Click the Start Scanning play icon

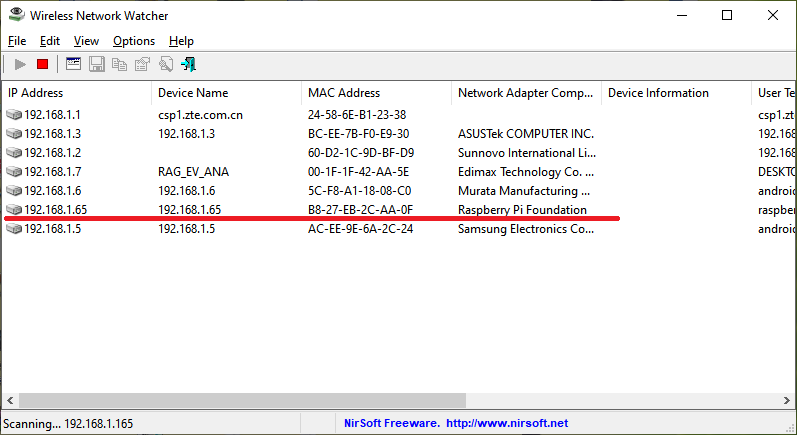[x=20, y=64]
